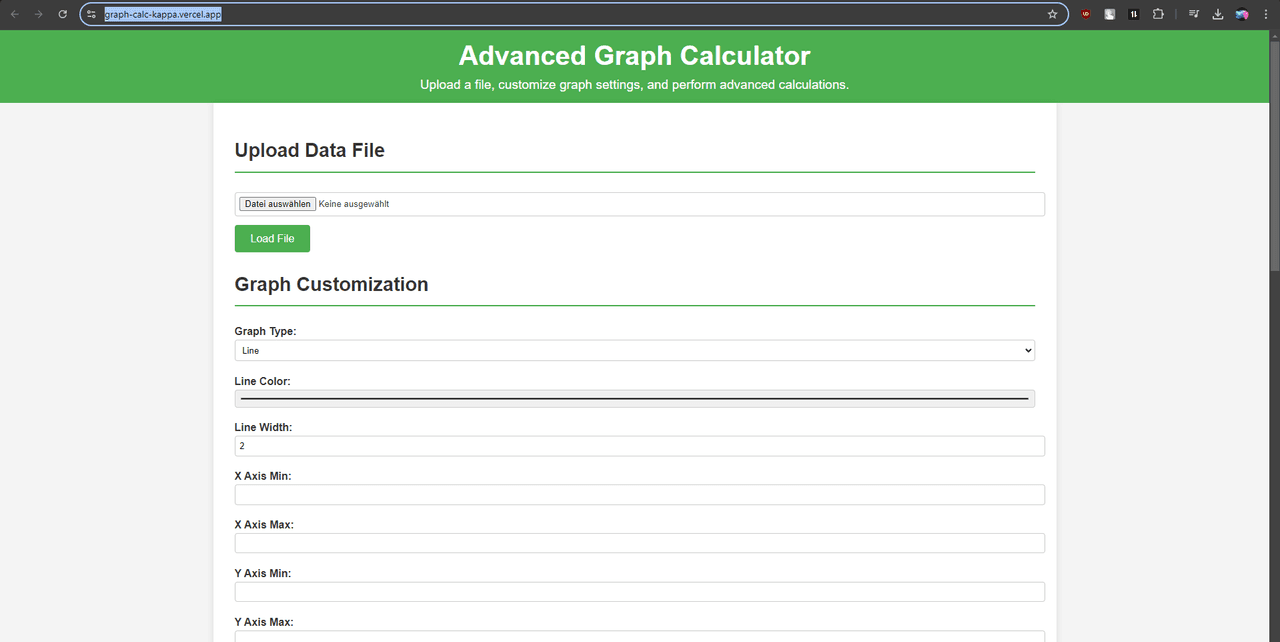Open the uBlock Origin extension icon
The width and height of the screenshot is (1280, 642).
tap(1086, 14)
